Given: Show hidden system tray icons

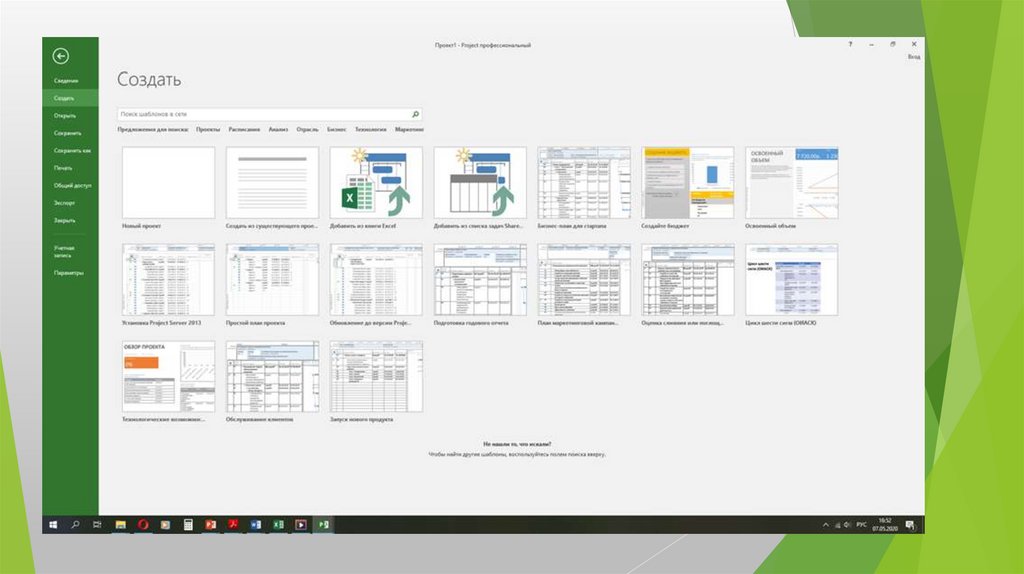Looking at the screenshot, I should pos(825,524).
